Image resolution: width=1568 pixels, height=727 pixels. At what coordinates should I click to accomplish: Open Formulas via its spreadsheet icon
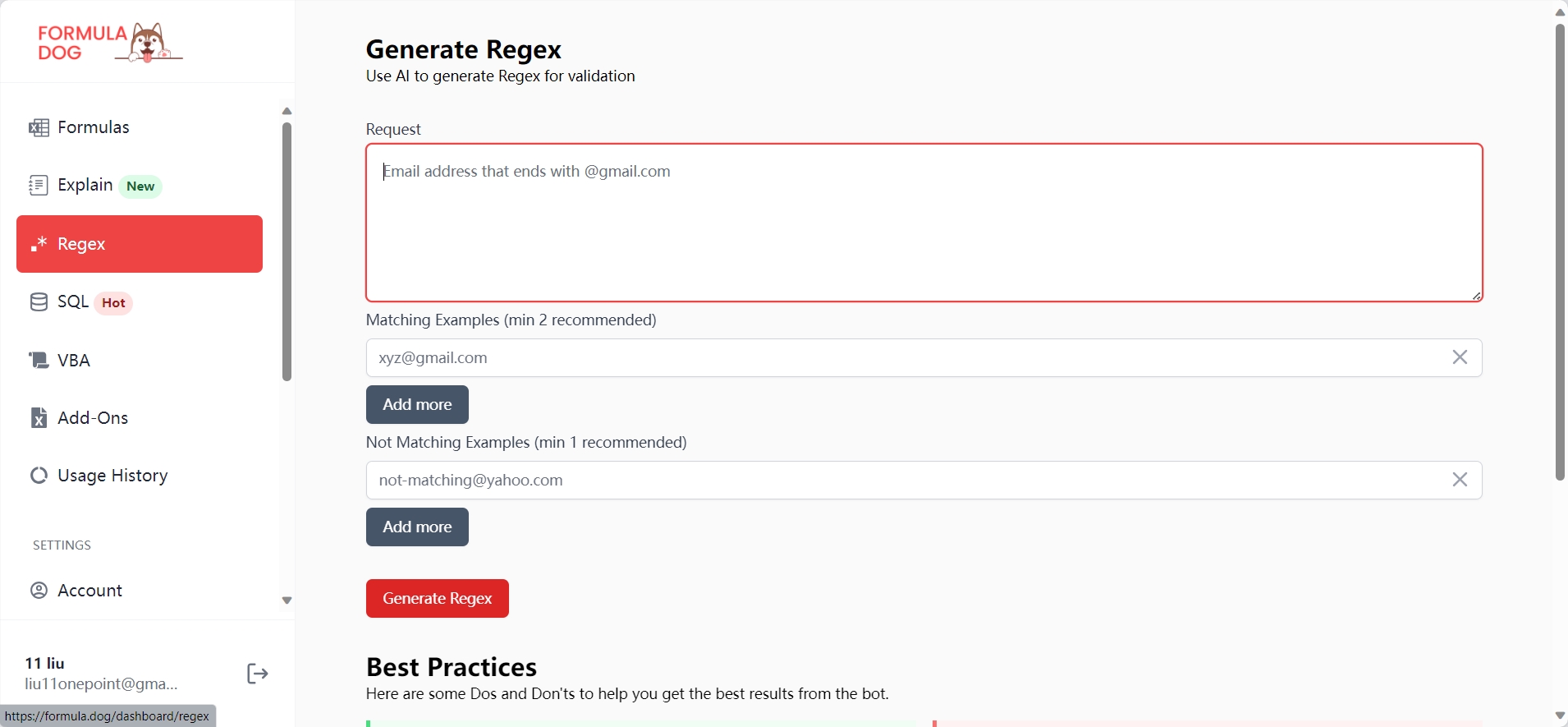coord(39,127)
